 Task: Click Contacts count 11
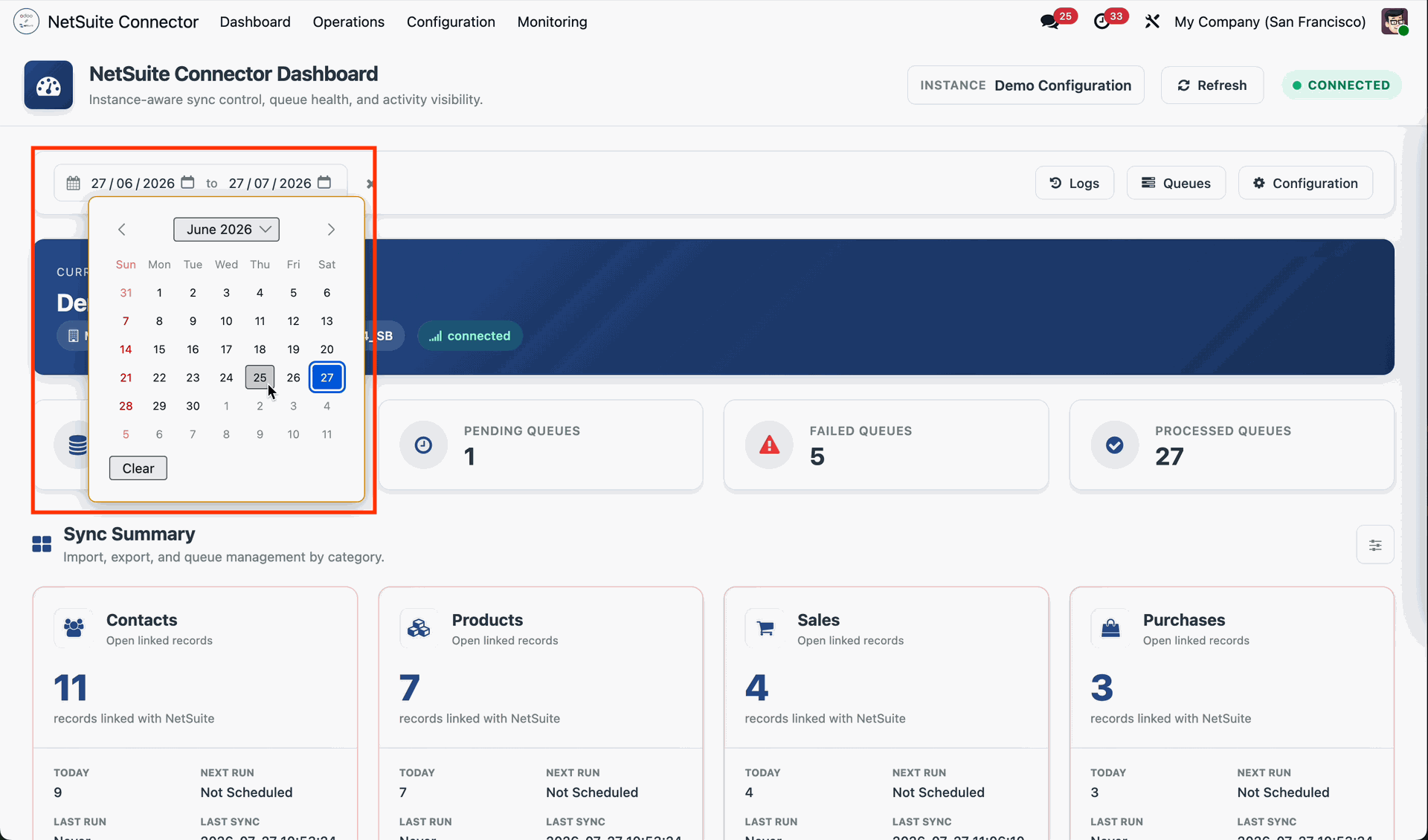click(x=71, y=688)
